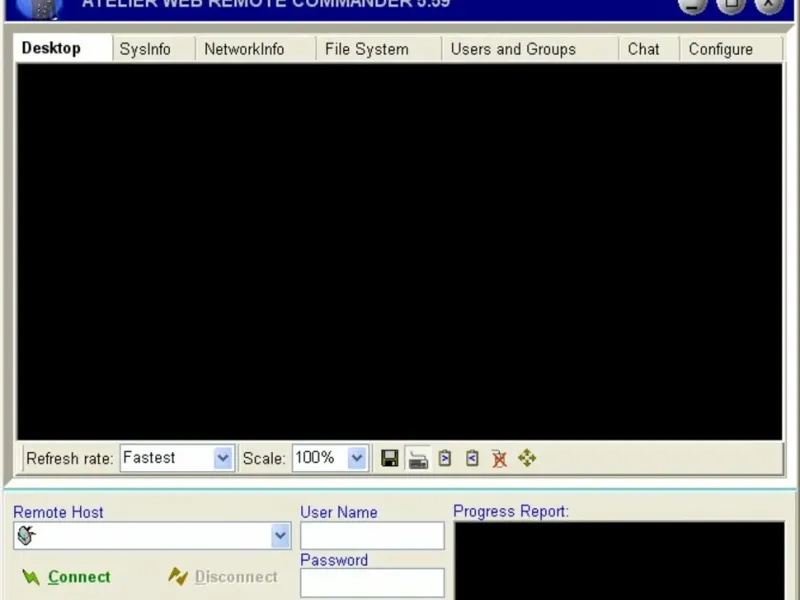The width and height of the screenshot is (800, 600).
Task: Click the black remote desktop view area
Action: (399, 252)
